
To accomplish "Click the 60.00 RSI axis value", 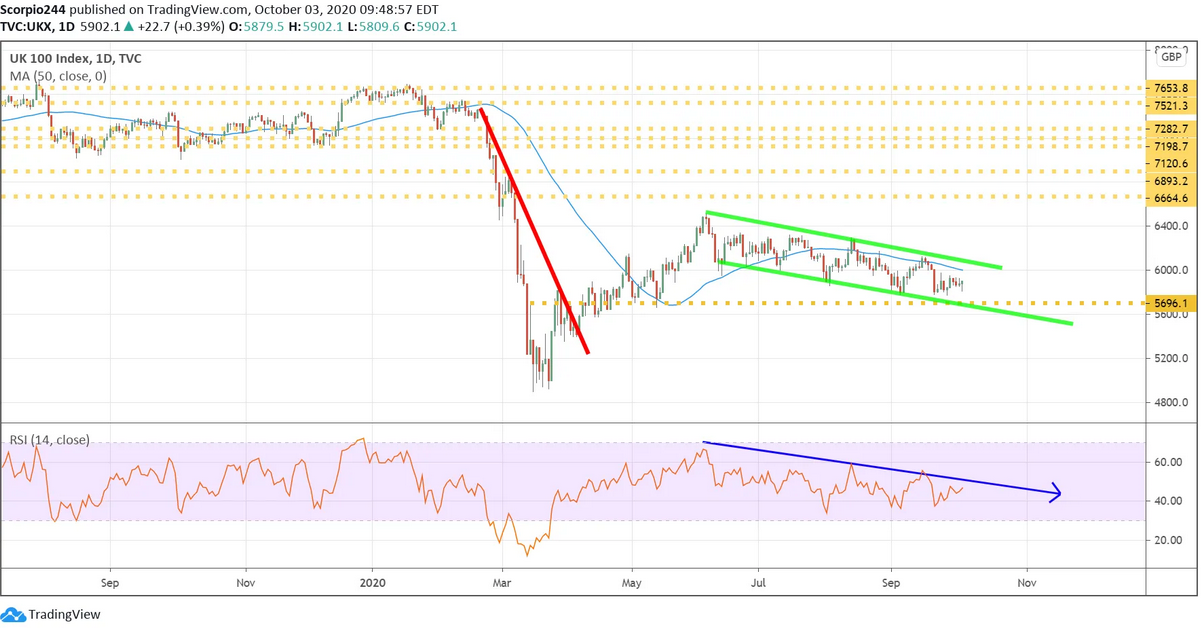I will point(1166,462).
